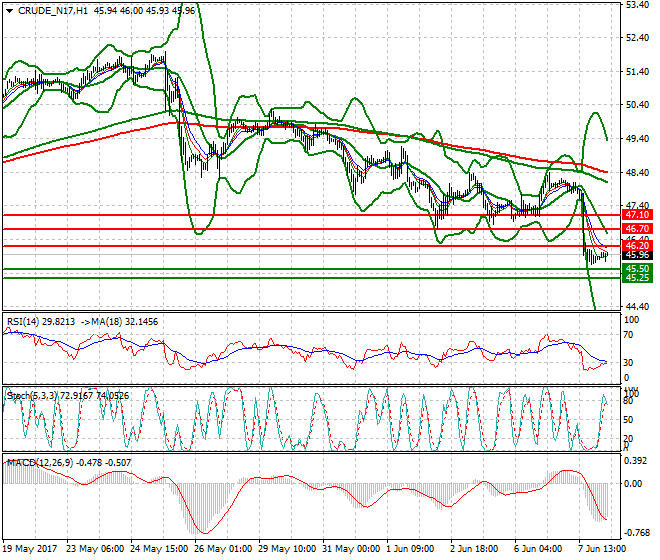Click the green 45.25 support level label

pyautogui.click(x=637, y=278)
